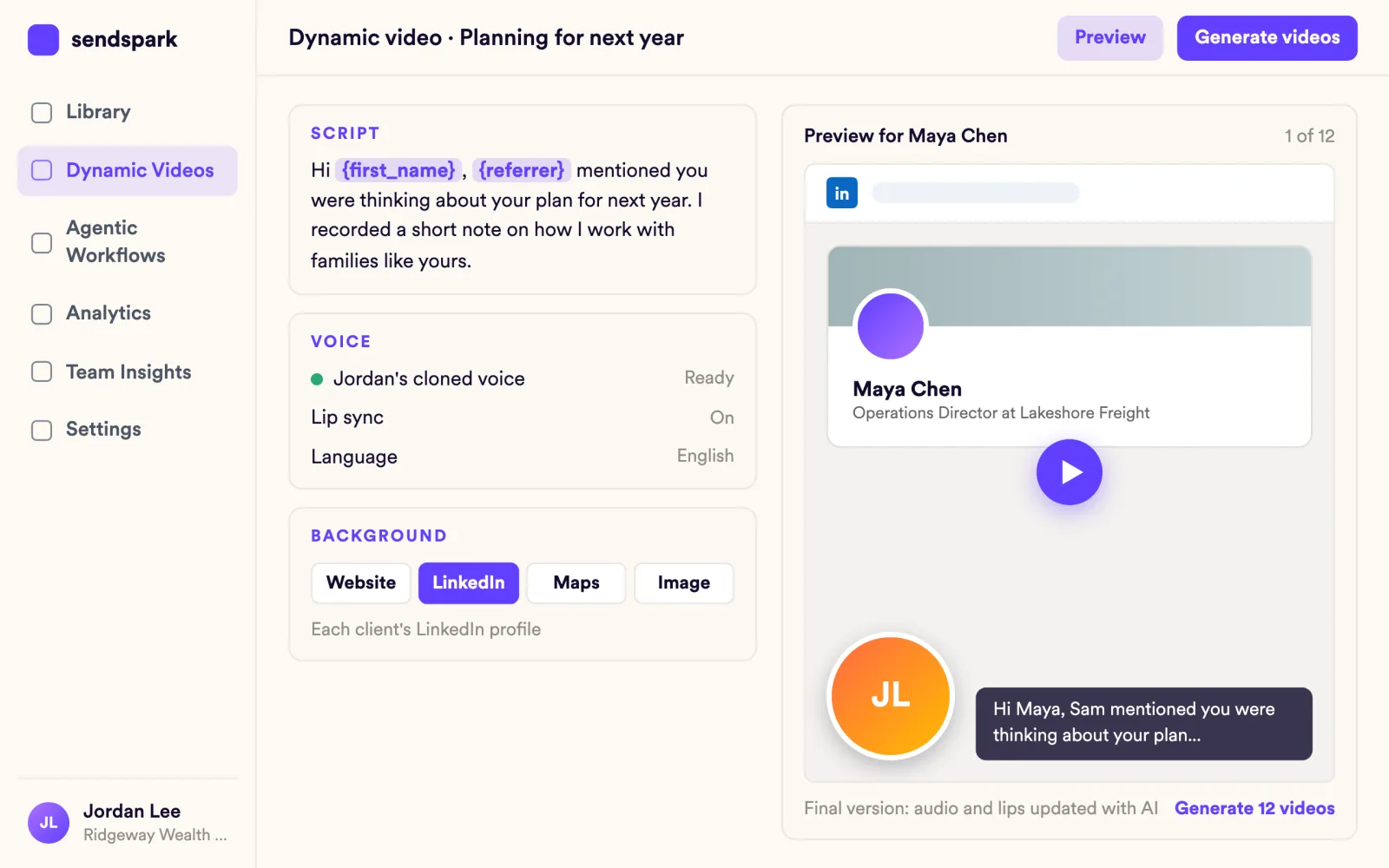Click the LinkedIn URL placeholder bar
The width and height of the screenshot is (1389, 868).
[976, 193]
